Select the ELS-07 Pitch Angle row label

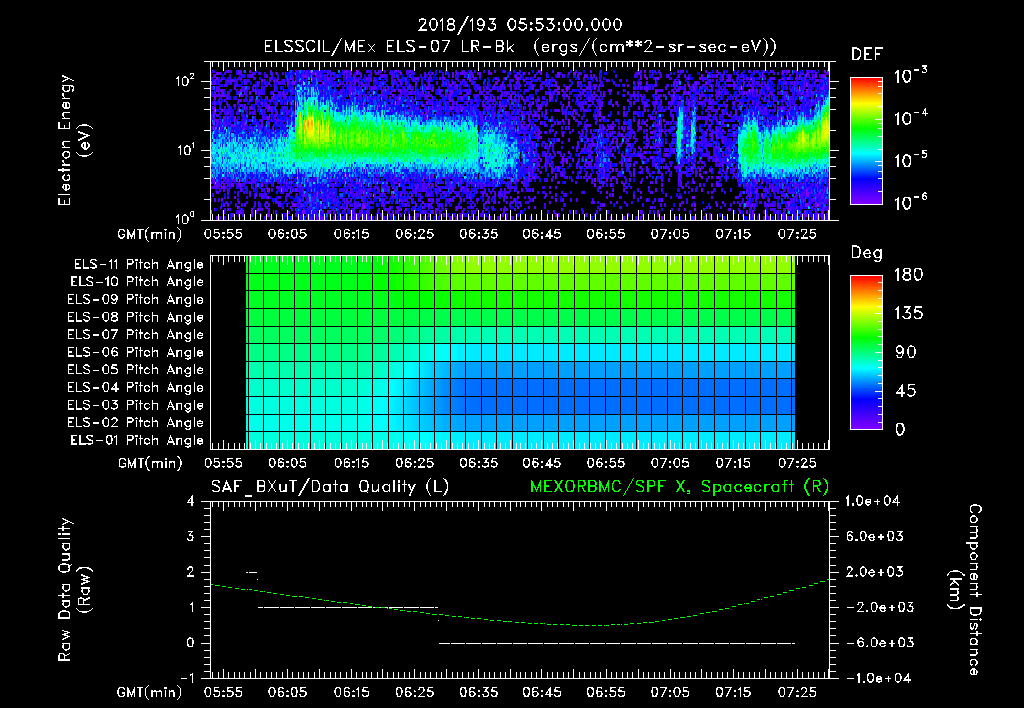(x=135, y=335)
